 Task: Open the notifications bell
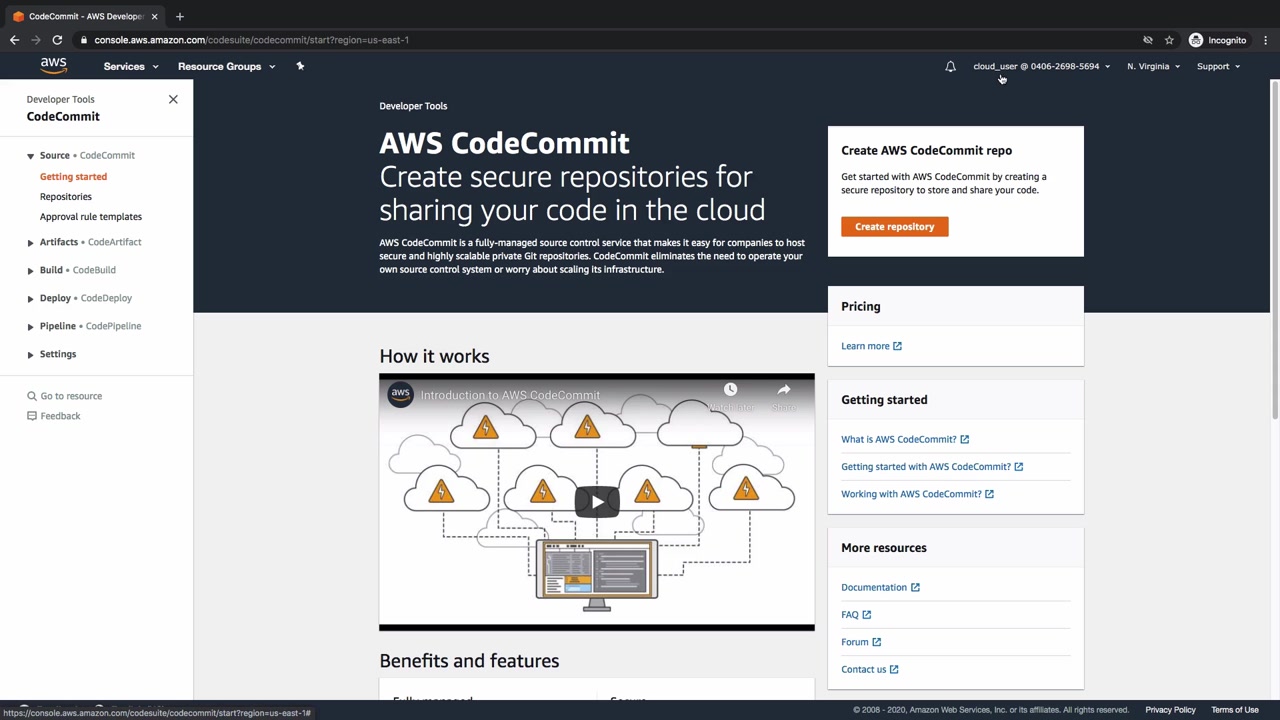950,66
